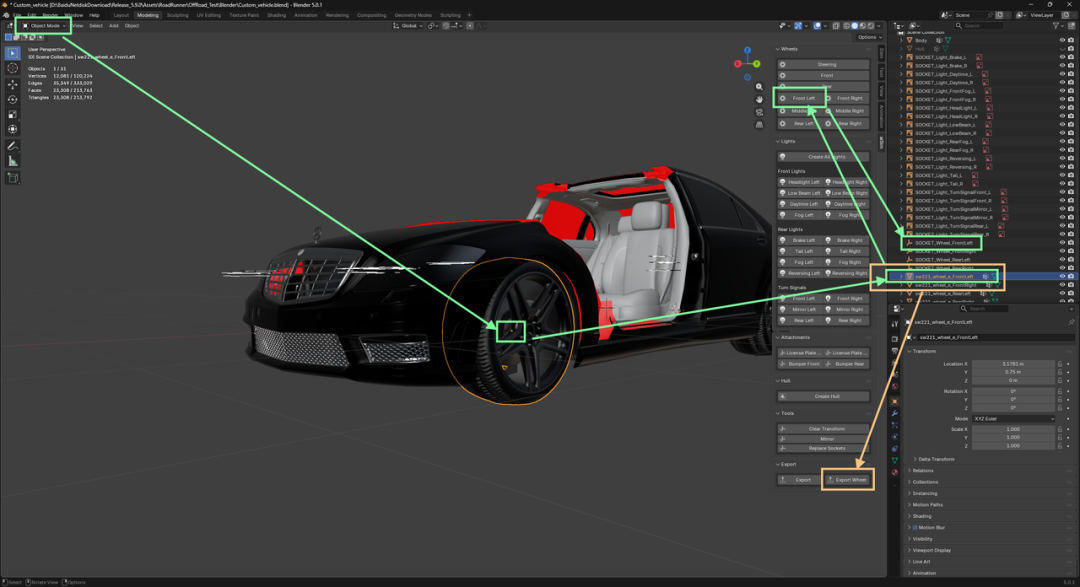Open the Select menu in viewport header
This screenshot has height=587, width=1080.
96,25
